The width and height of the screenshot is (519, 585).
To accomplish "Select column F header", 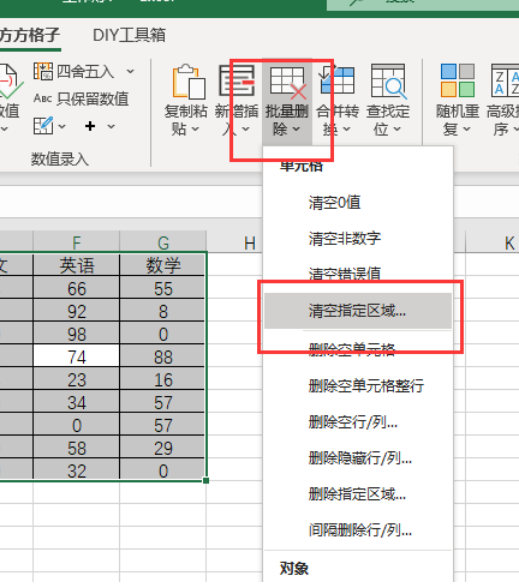I will pyautogui.click(x=76, y=243).
